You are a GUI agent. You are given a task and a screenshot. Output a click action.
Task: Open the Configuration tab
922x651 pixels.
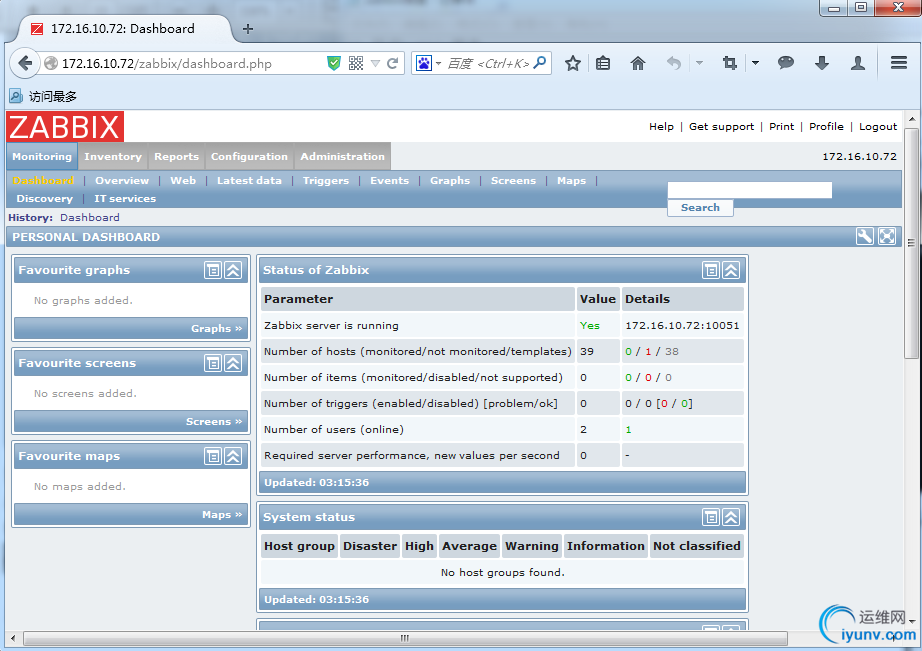pos(249,156)
